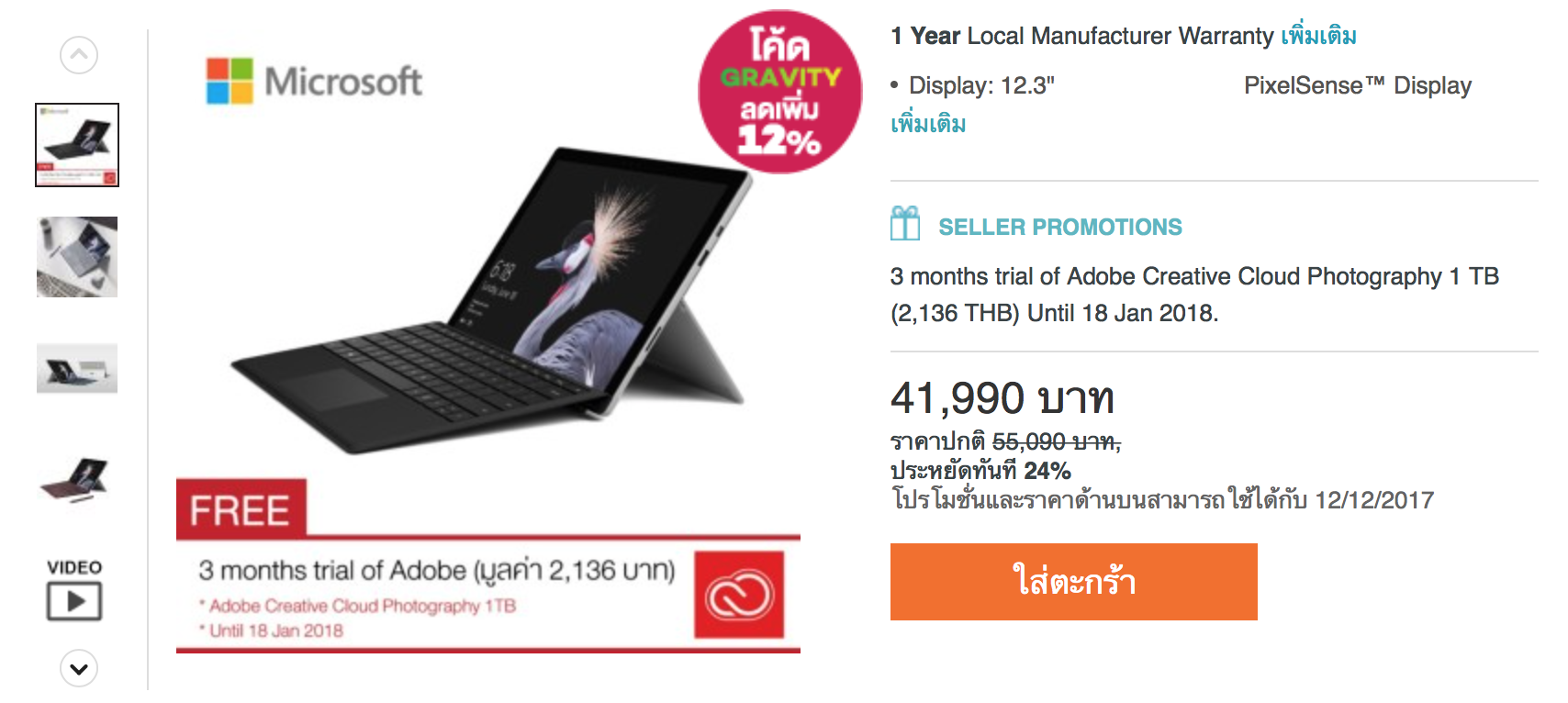Click the Adobe trial promotion description text
Viewport: 1568px width, 703px height.
1194,295
